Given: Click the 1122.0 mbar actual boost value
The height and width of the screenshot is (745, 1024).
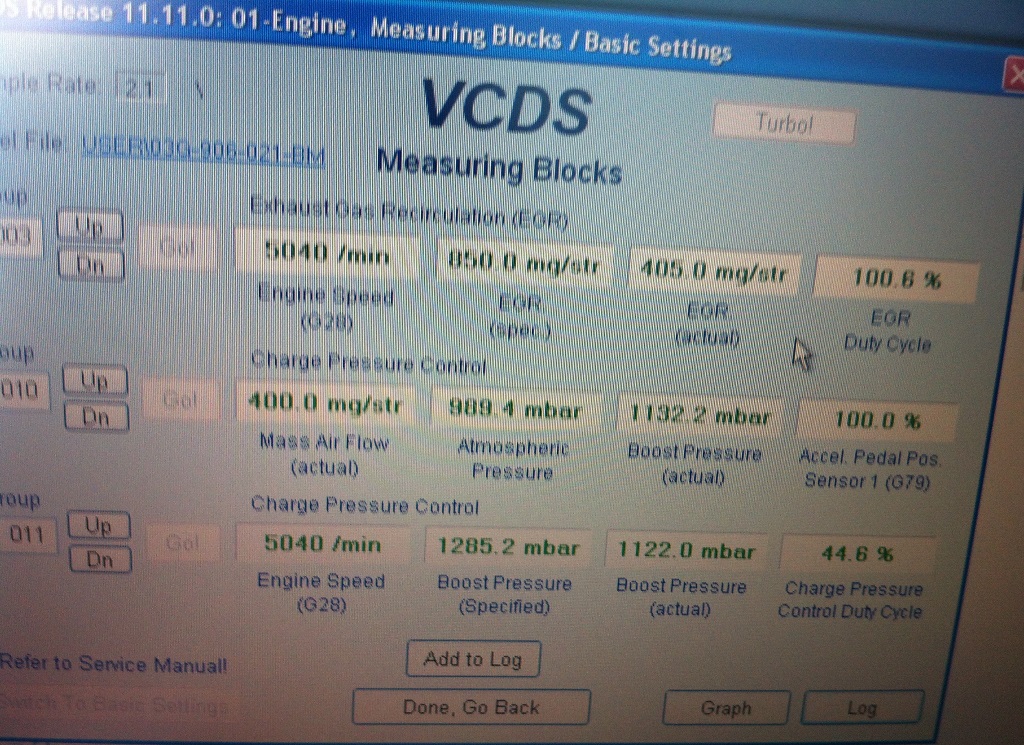Looking at the screenshot, I should coord(686,552).
